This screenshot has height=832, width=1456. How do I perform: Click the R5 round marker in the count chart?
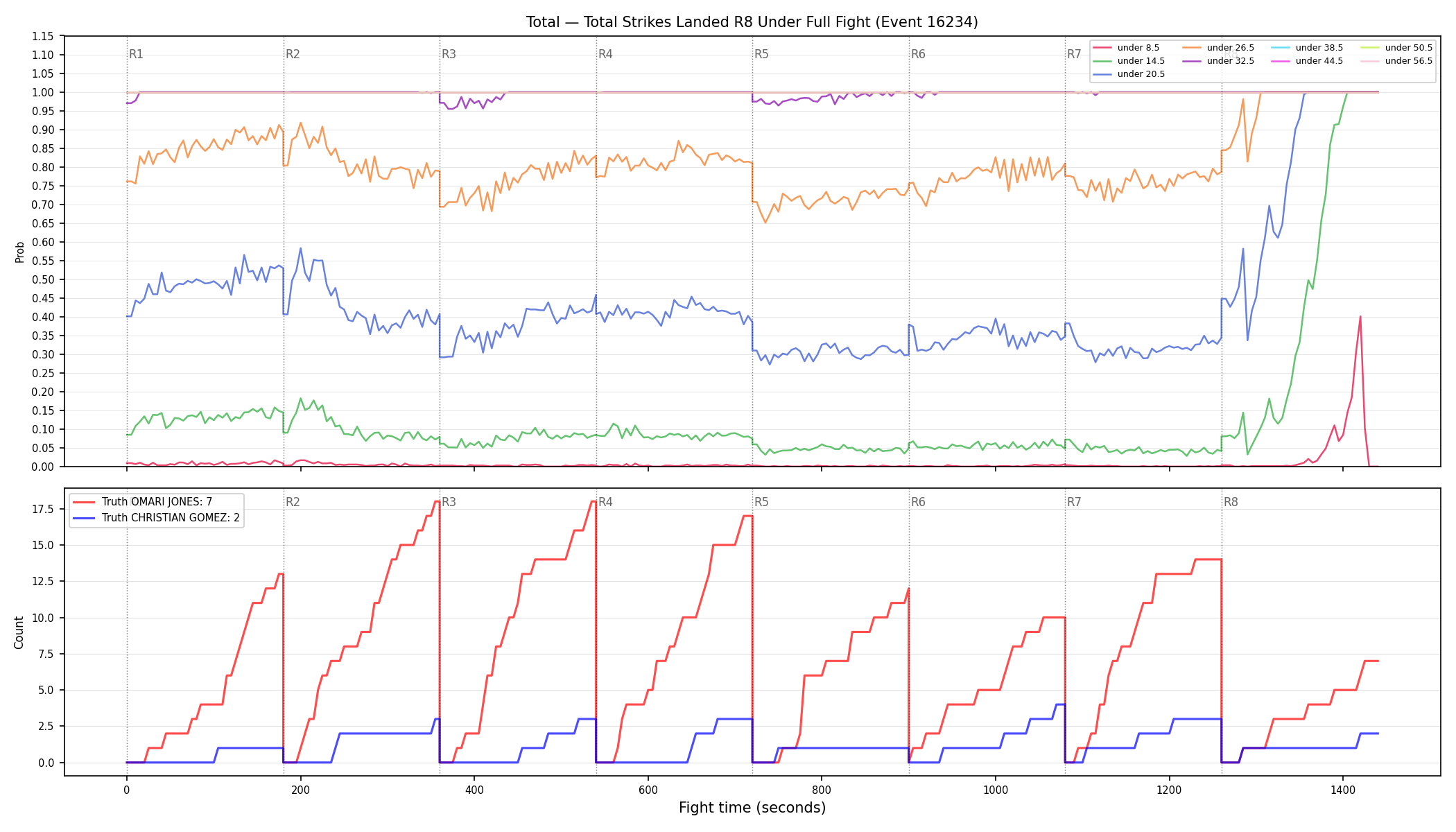tap(761, 502)
